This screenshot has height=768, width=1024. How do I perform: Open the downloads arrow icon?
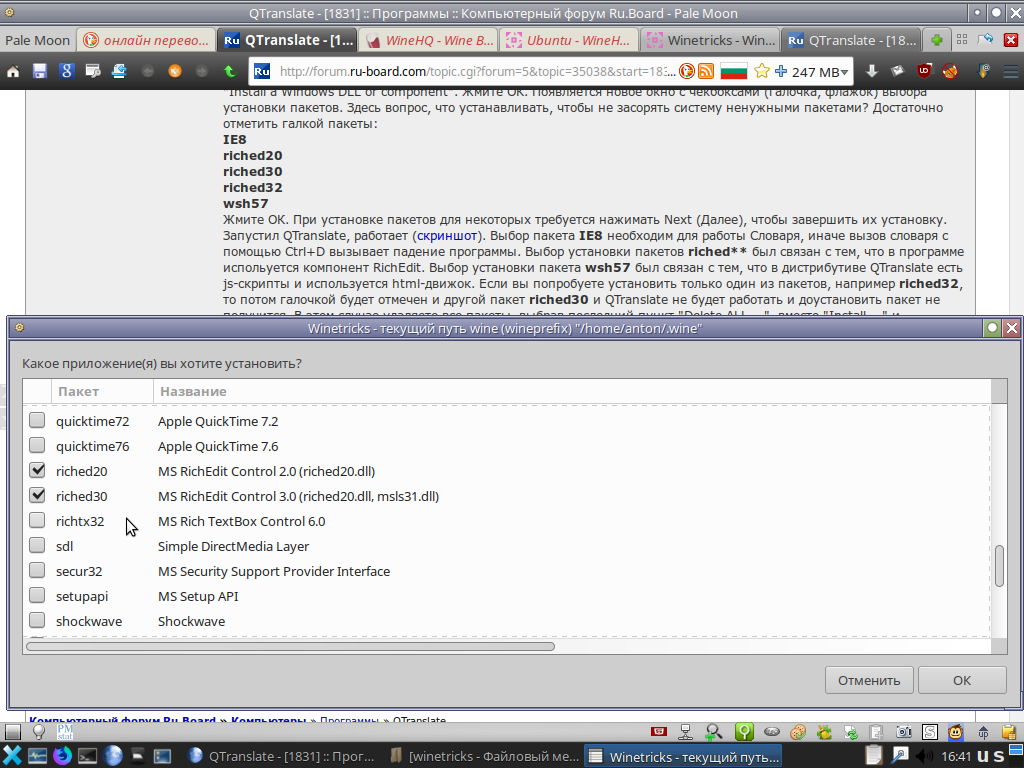[871, 71]
